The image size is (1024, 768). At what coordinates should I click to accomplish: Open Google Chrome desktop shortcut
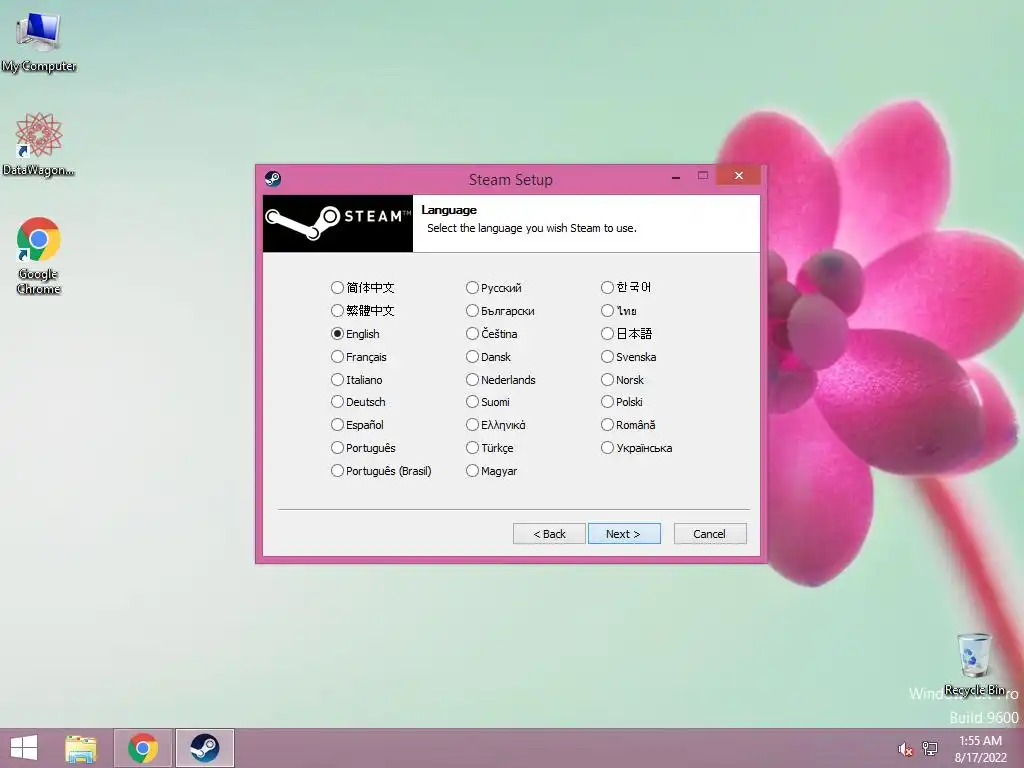click(39, 255)
